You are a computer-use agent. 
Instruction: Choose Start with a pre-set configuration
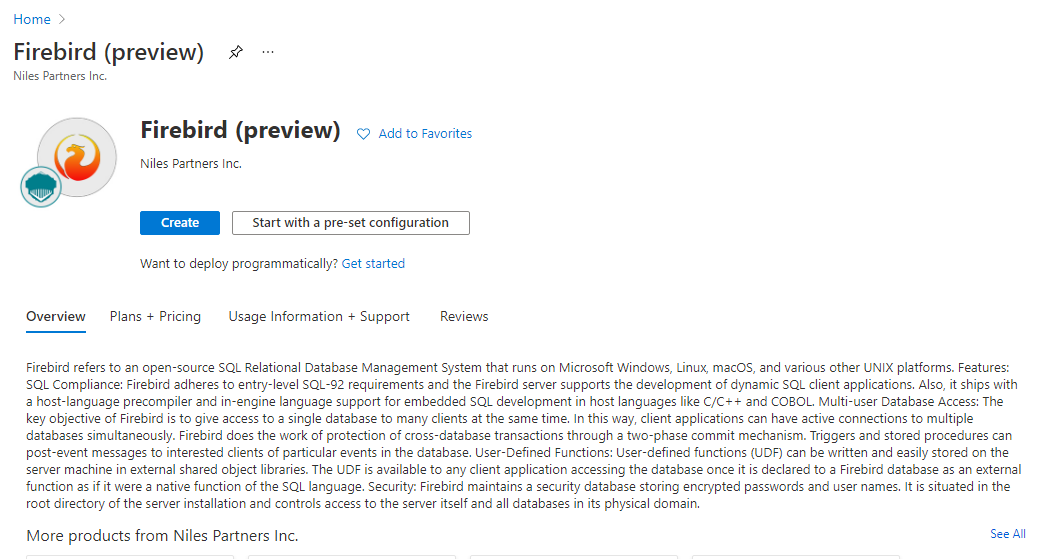click(x=350, y=223)
